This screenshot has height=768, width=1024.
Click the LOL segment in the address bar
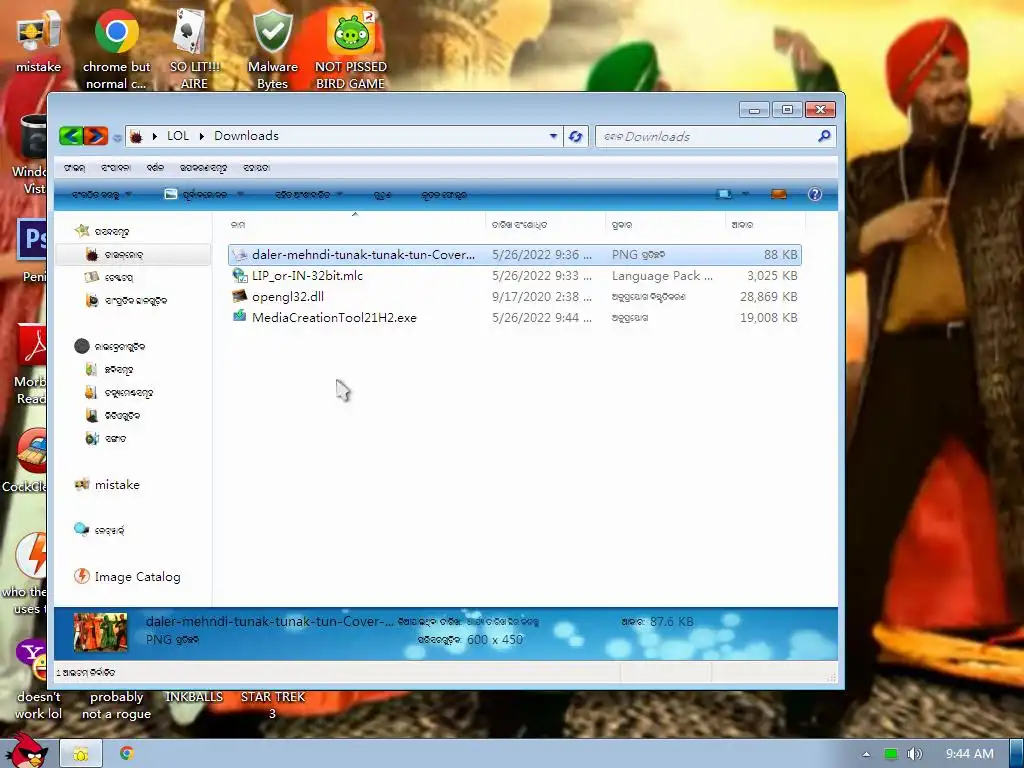178,136
